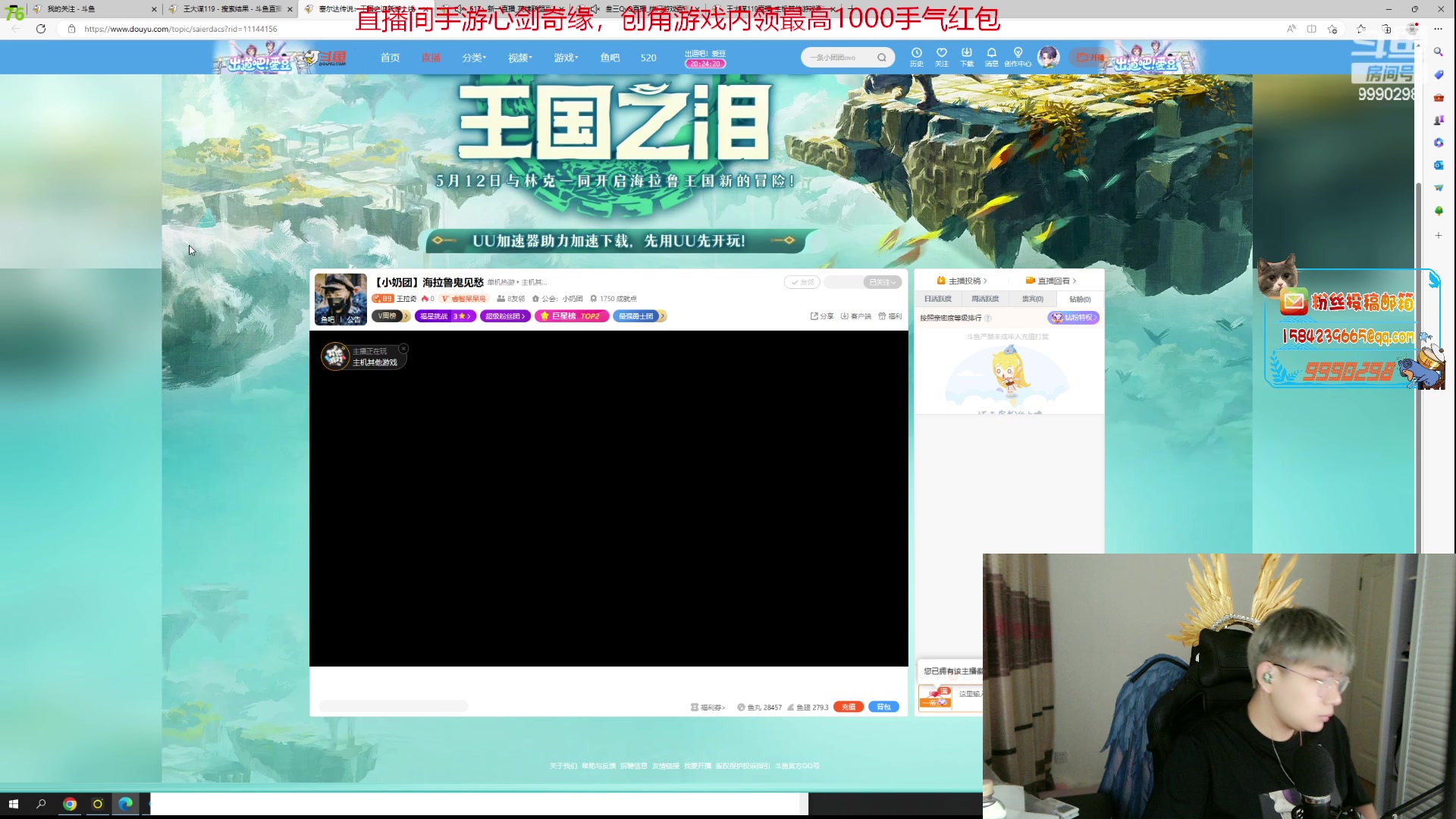Open the browser settings ellipsis menu
The height and width of the screenshot is (819, 1456).
point(1438,29)
